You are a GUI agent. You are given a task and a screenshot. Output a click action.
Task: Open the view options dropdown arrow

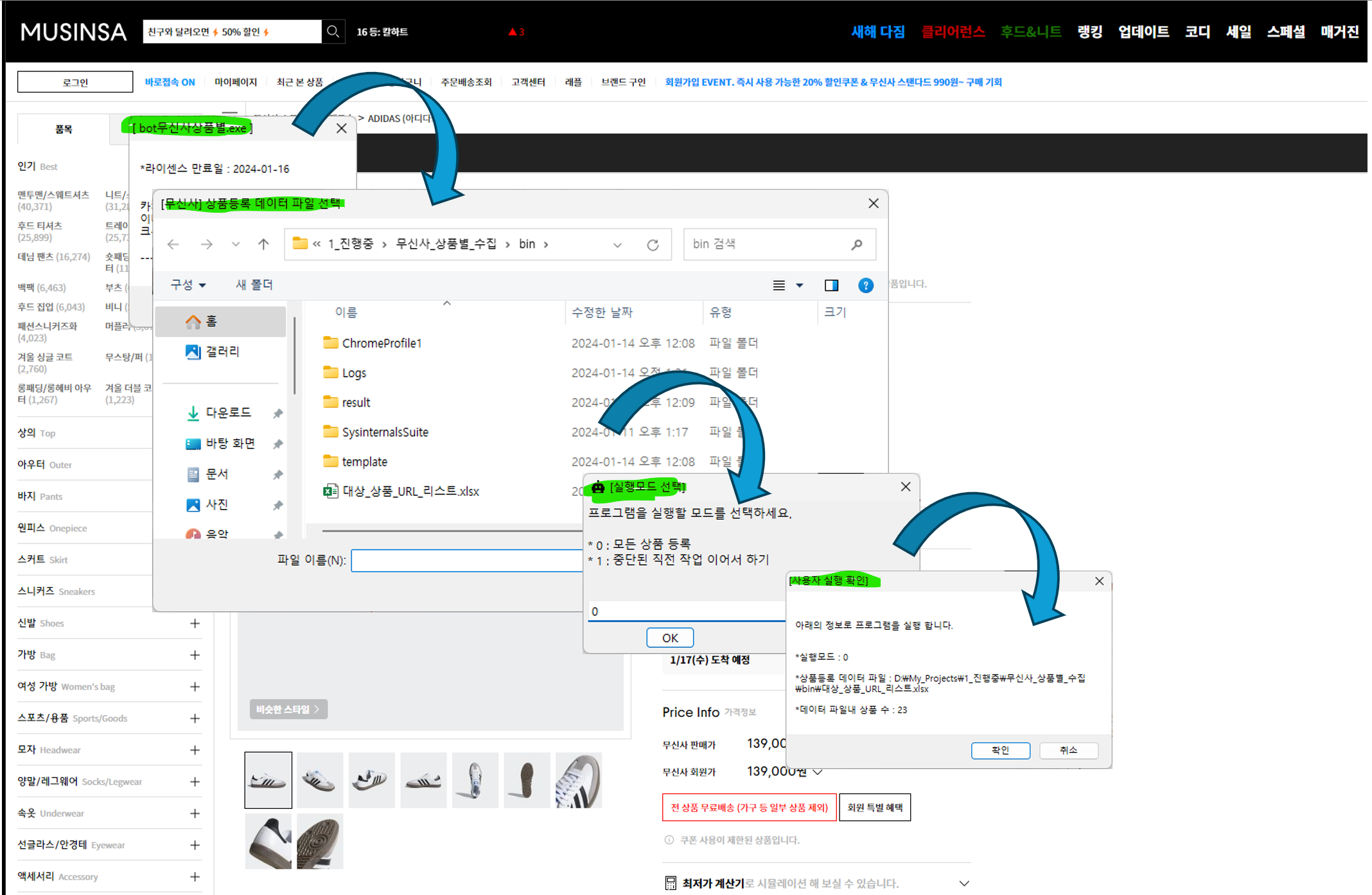coord(800,285)
